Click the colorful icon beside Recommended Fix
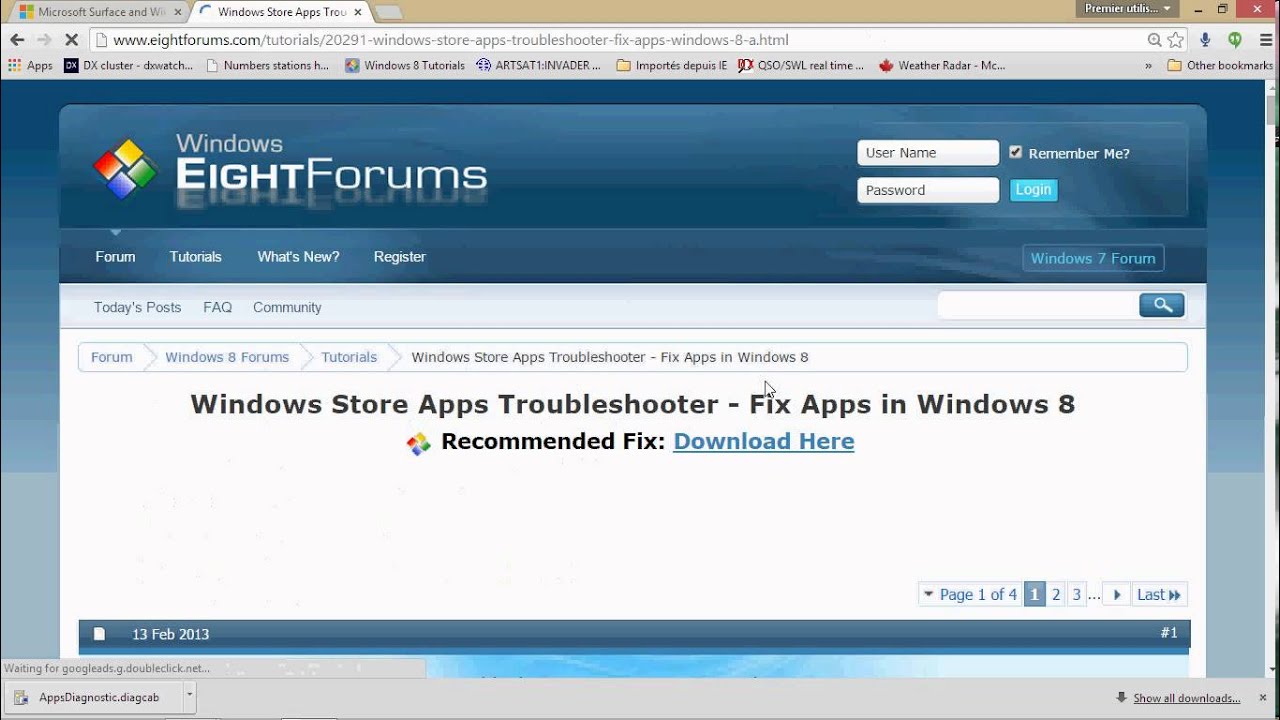 pos(419,443)
